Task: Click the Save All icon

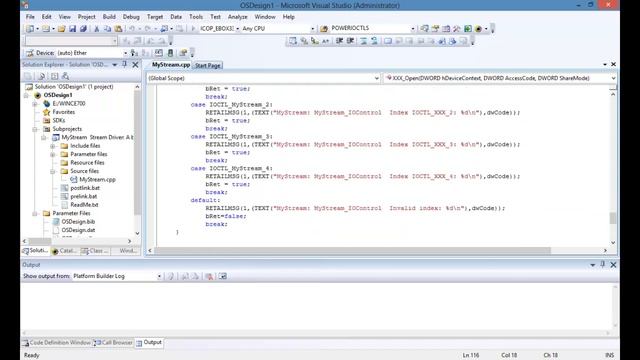Action: pos(83,29)
